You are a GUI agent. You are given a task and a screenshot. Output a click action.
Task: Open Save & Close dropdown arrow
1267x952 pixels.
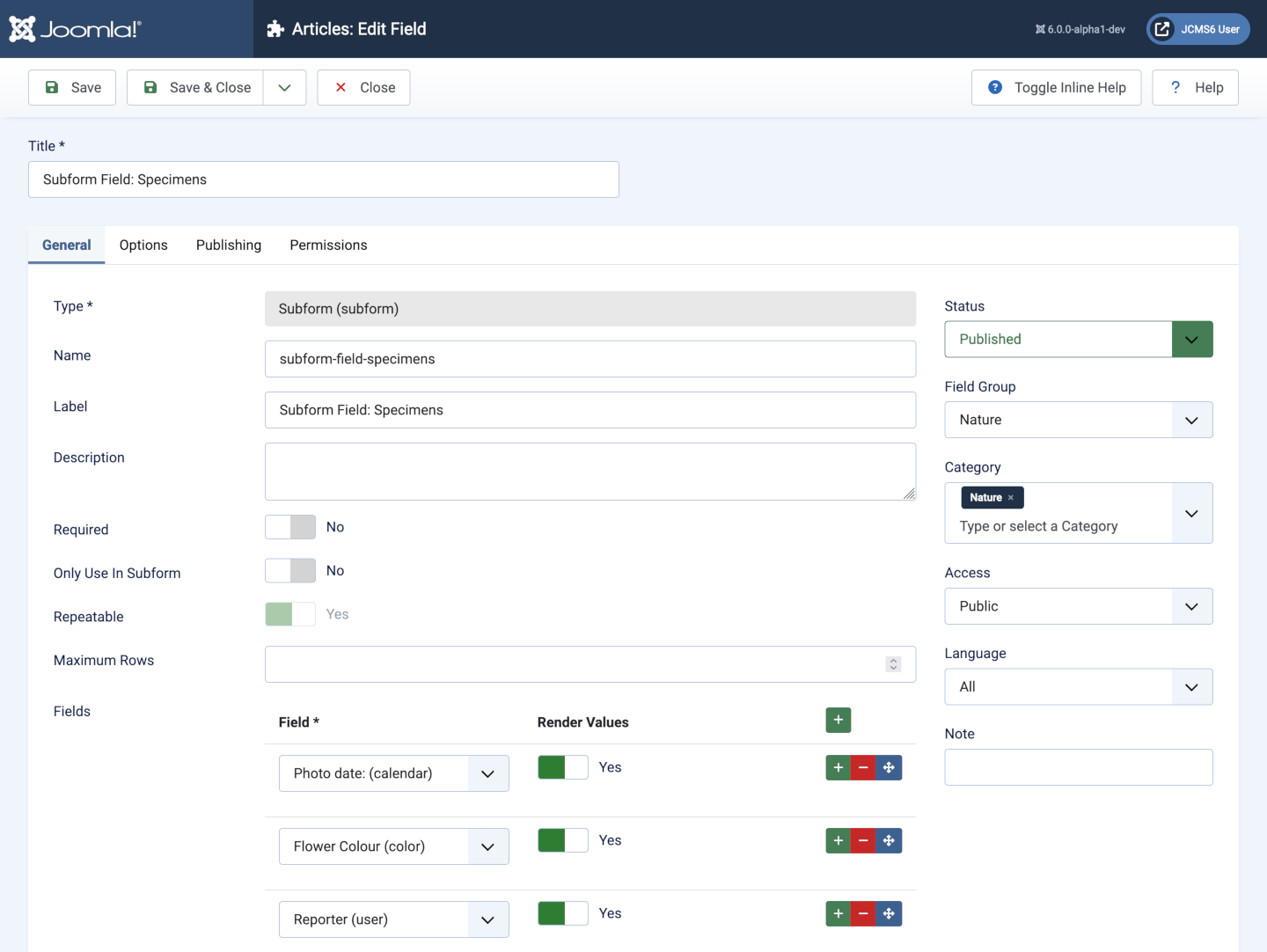(284, 88)
